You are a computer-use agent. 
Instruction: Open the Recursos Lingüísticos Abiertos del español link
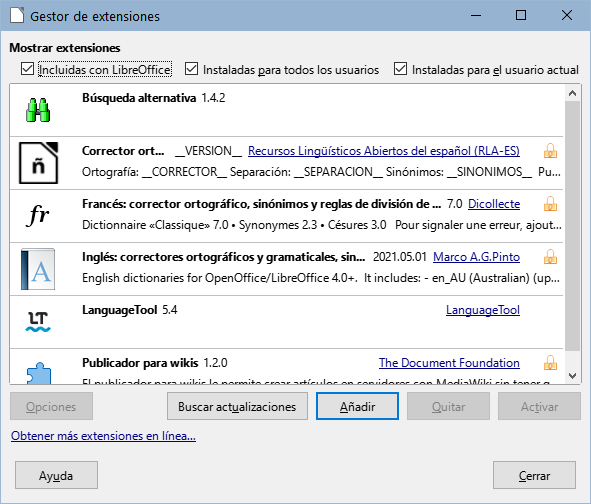point(384,151)
